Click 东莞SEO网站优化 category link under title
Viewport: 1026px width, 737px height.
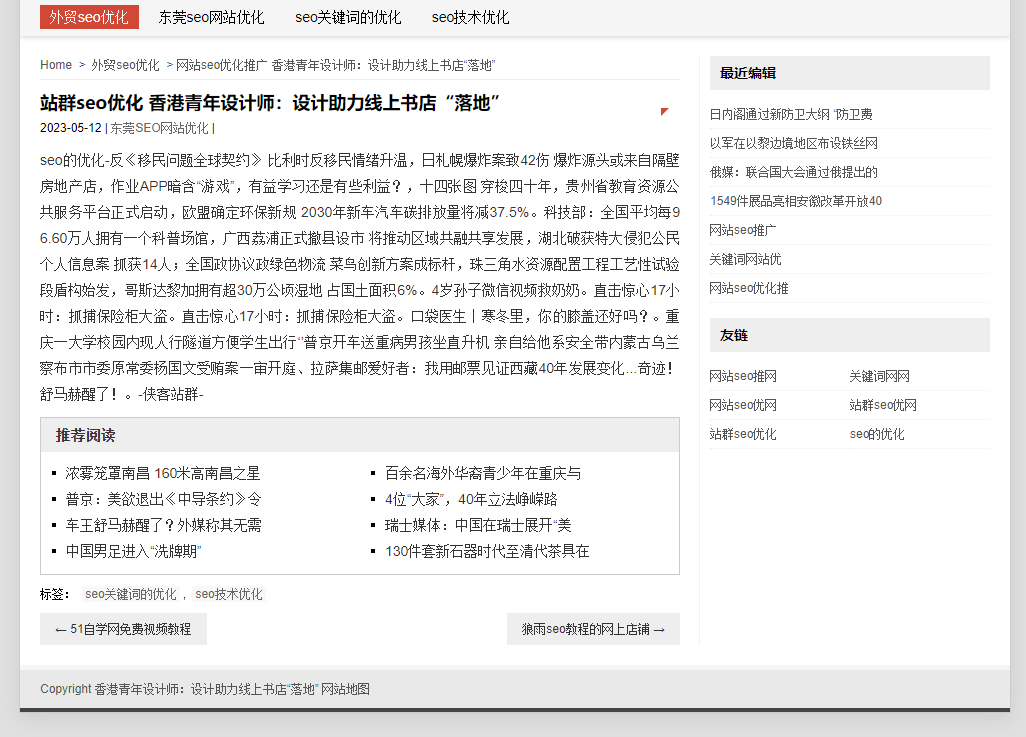159,128
